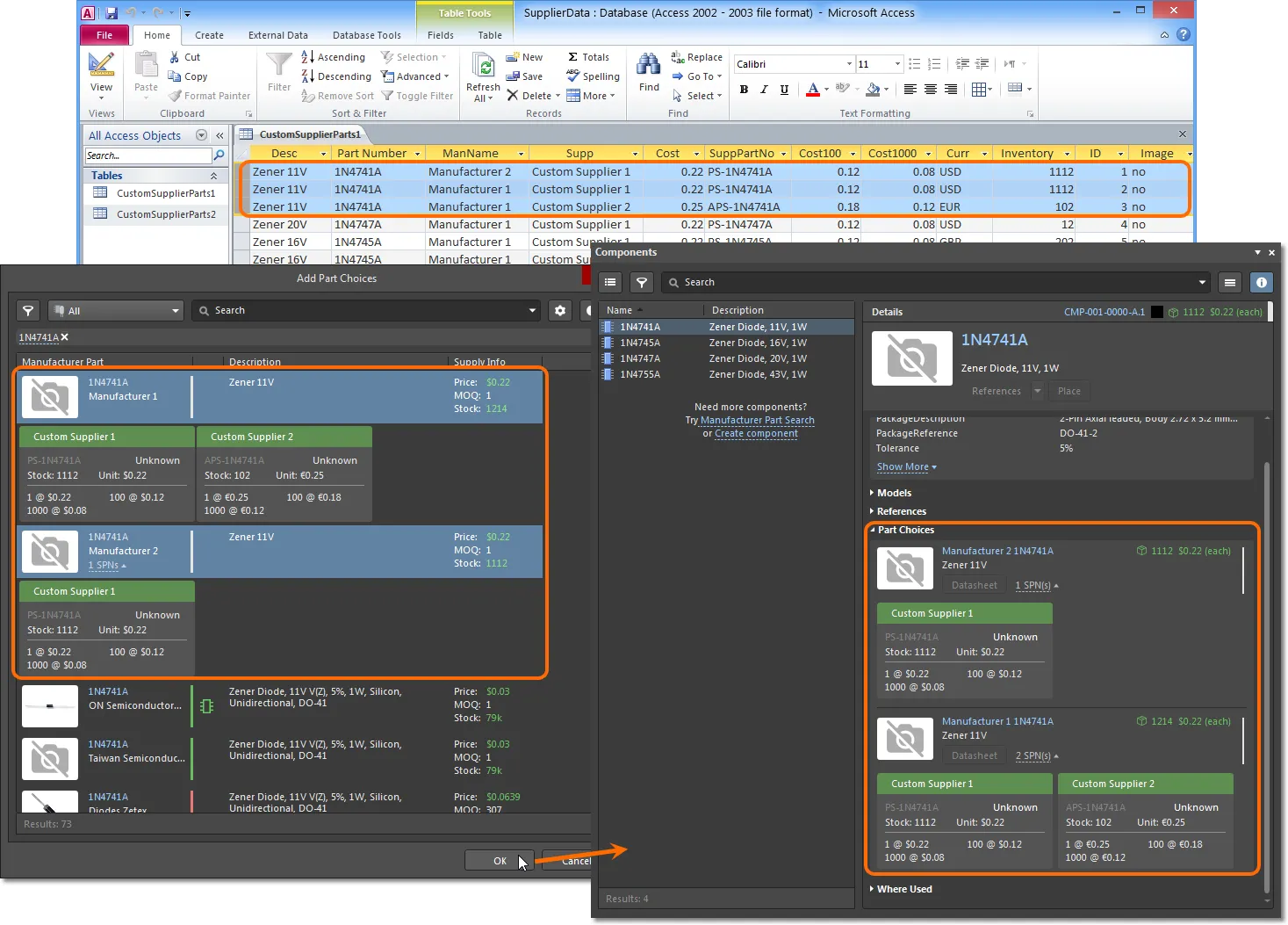The image size is (1288, 925).
Task: Click the Paste icon in Clipboard group
Action: [146, 65]
